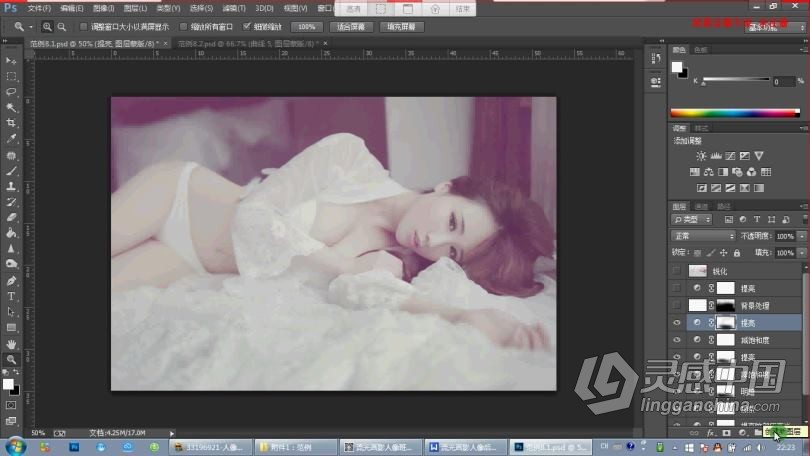This screenshot has width=810, height=456.
Task: Select the Dodge tool
Action: point(11,264)
